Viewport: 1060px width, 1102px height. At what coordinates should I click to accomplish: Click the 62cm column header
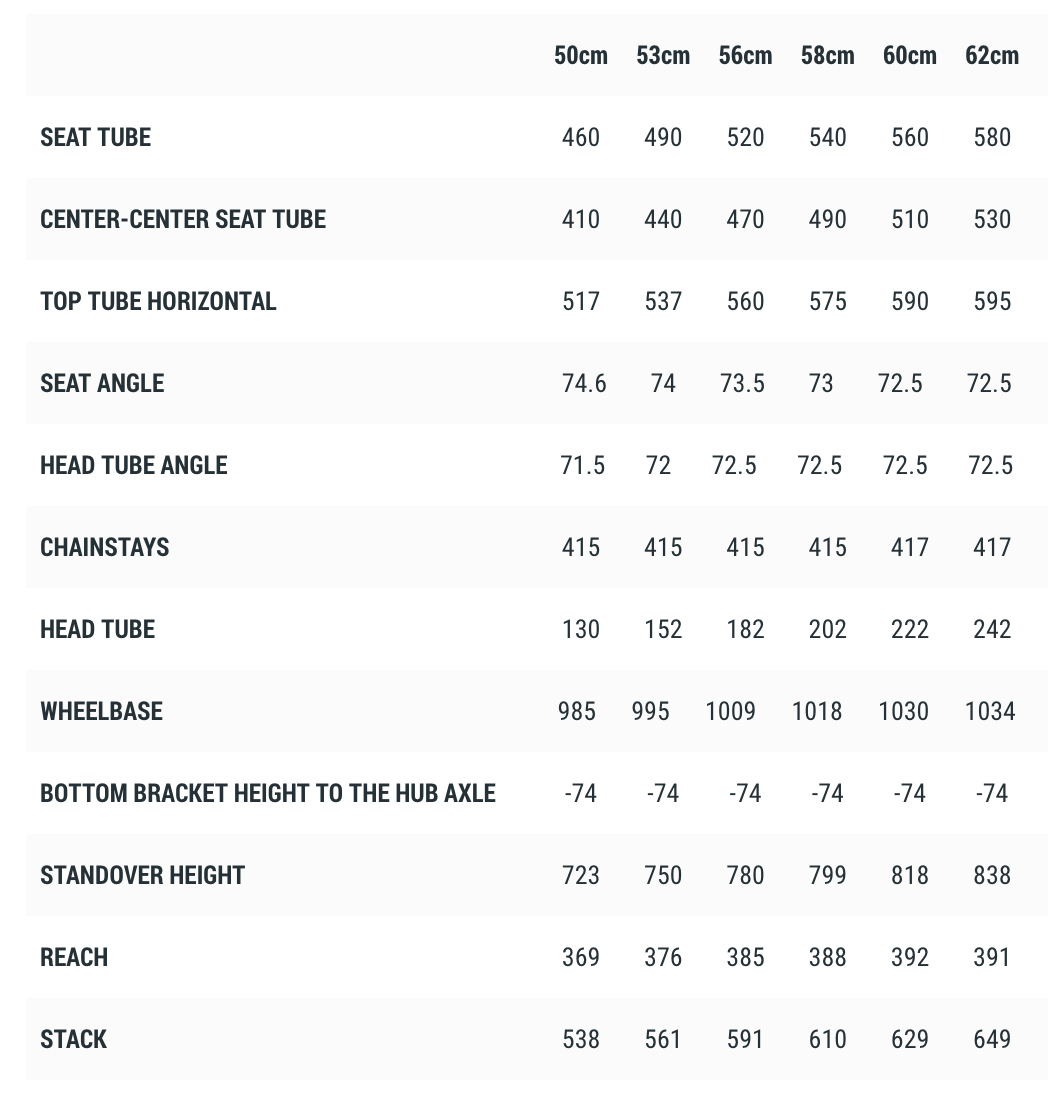pos(991,55)
